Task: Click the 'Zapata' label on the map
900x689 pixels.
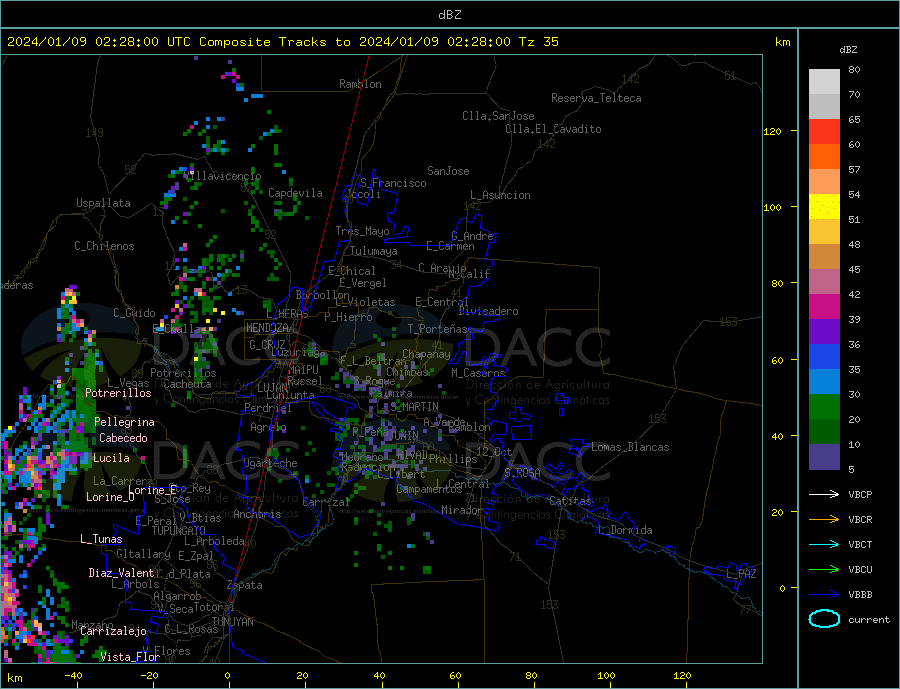Action: [245, 585]
